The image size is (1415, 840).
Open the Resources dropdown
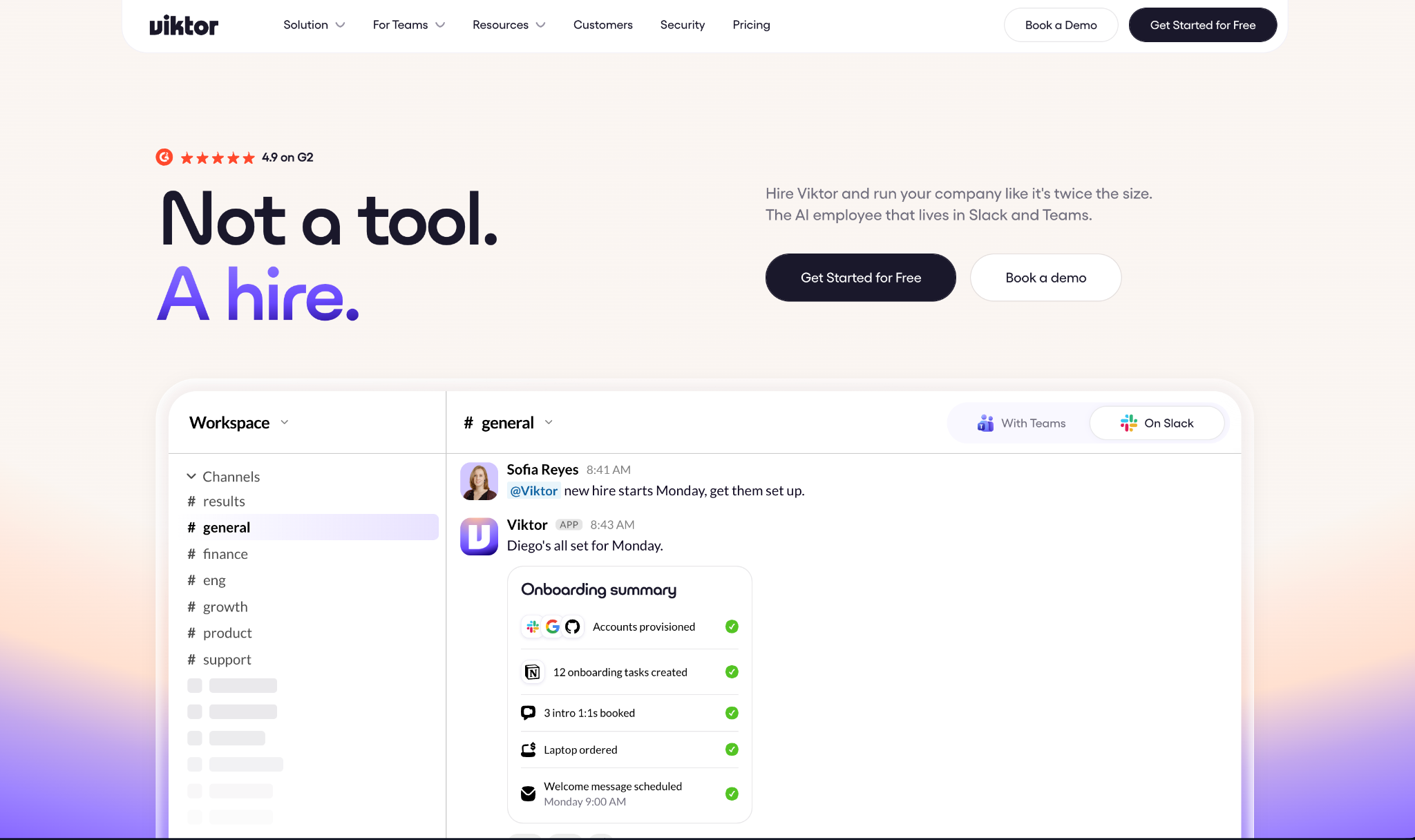point(509,25)
